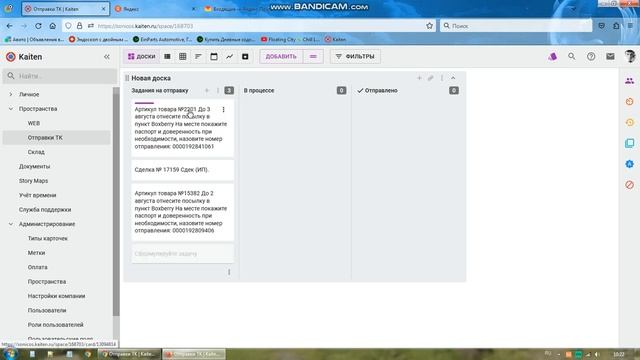Open Учёт времени in the sidebar
Viewport: 640px width, 360px height.
click(x=38, y=195)
